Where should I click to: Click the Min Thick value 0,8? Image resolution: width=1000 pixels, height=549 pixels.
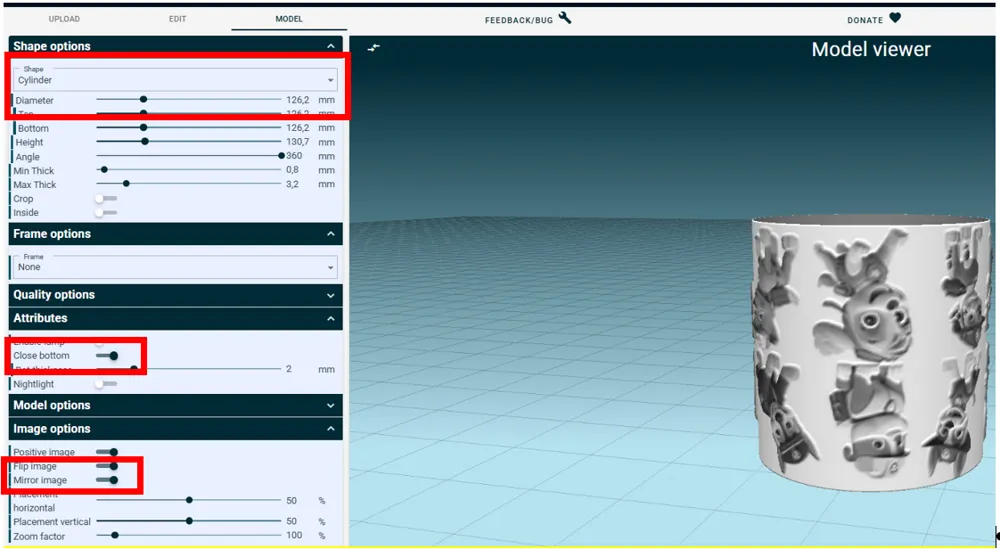click(292, 170)
